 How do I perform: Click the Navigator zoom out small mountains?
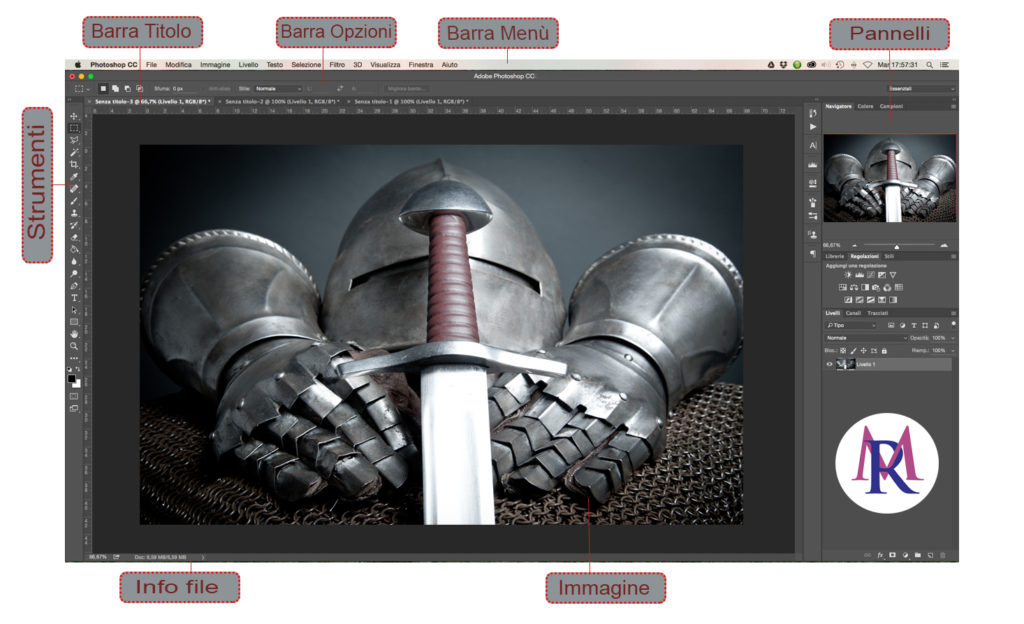coord(854,246)
